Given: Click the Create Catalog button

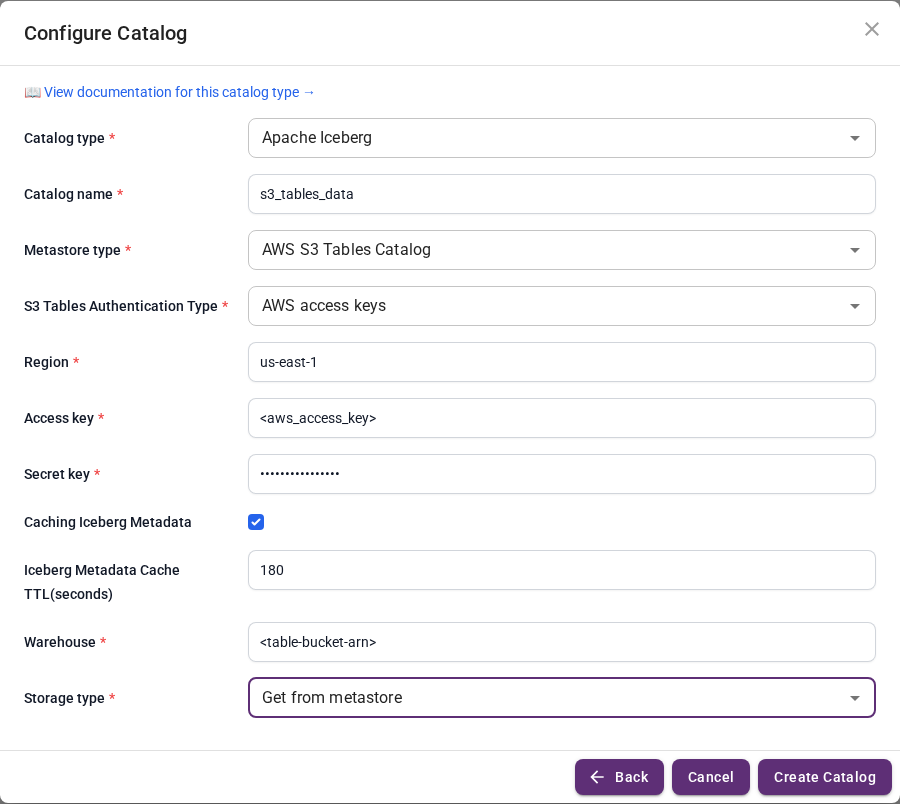Looking at the screenshot, I should point(824,777).
